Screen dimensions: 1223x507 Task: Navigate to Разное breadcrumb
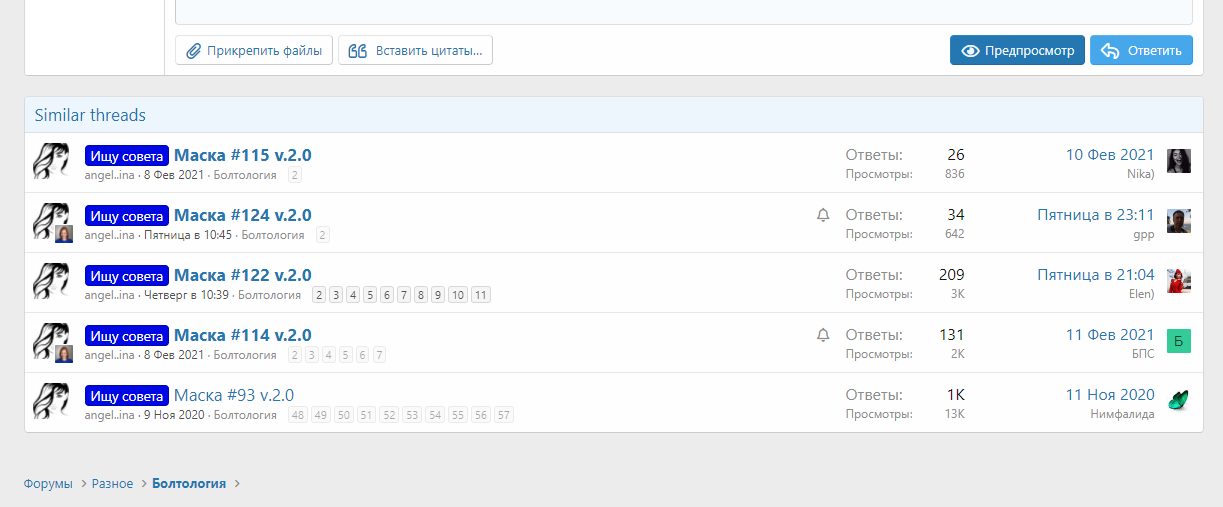[112, 484]
